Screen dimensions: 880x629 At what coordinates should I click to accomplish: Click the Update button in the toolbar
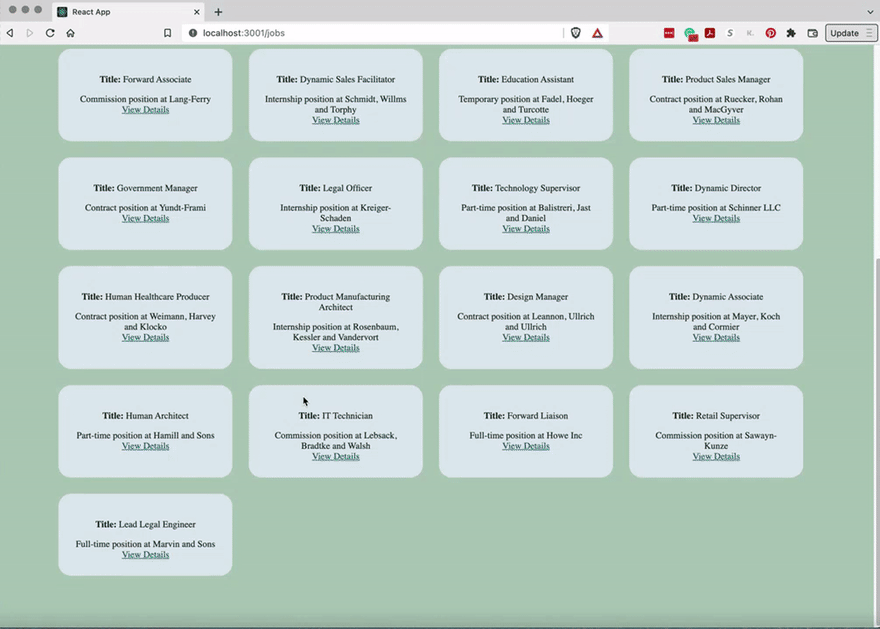click(851, 33)
